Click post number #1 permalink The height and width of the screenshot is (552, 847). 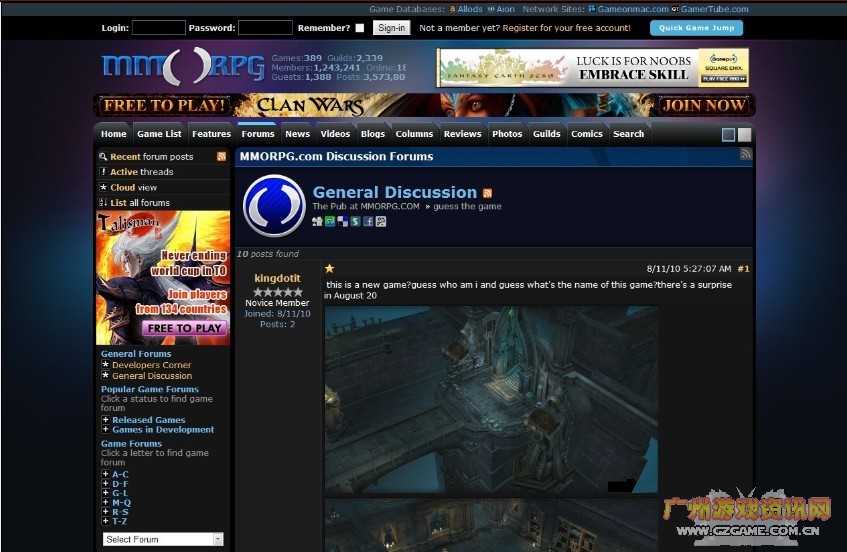coord(743,269)
